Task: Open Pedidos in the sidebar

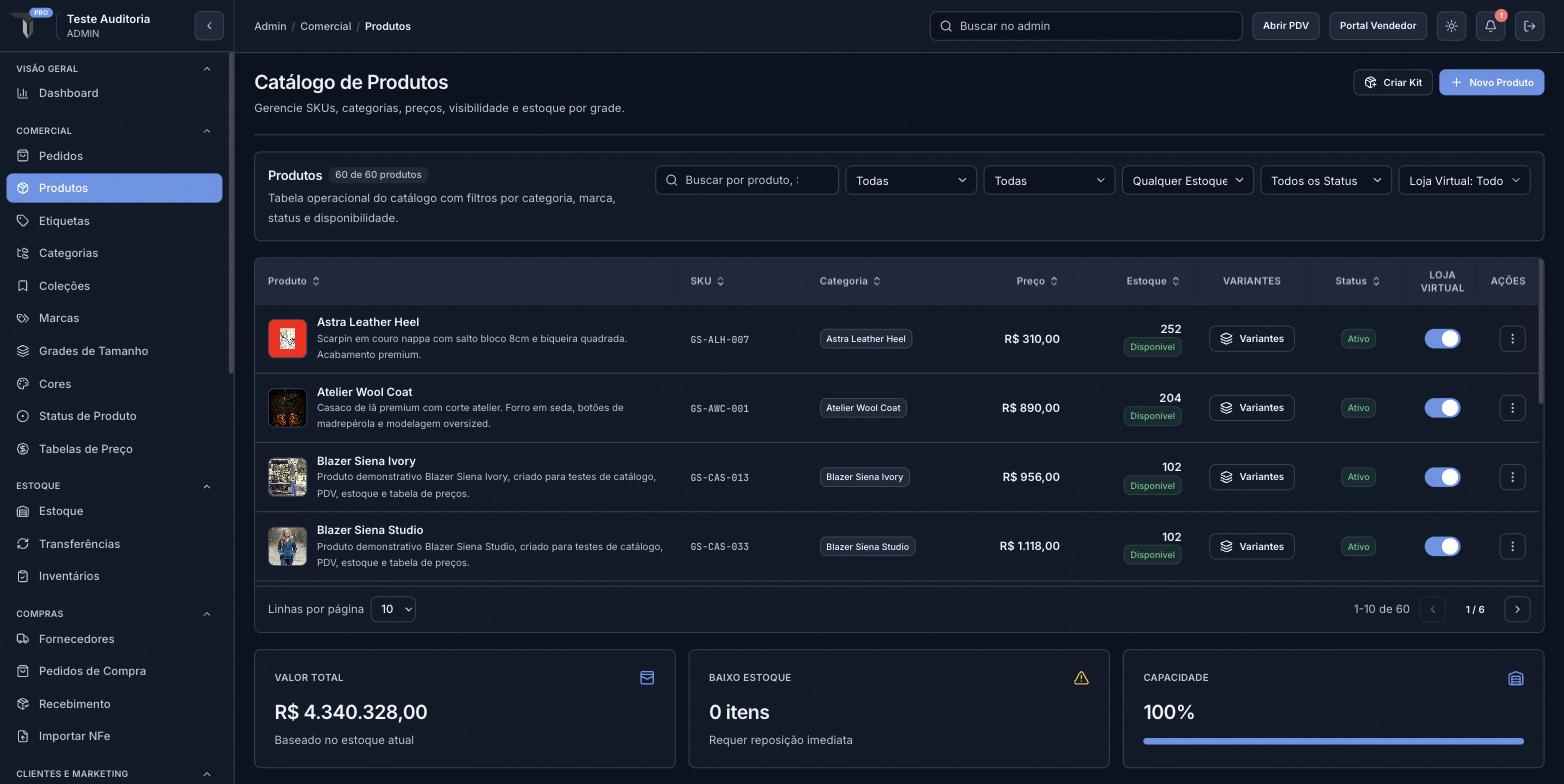Action: click(x=114, y=156)
